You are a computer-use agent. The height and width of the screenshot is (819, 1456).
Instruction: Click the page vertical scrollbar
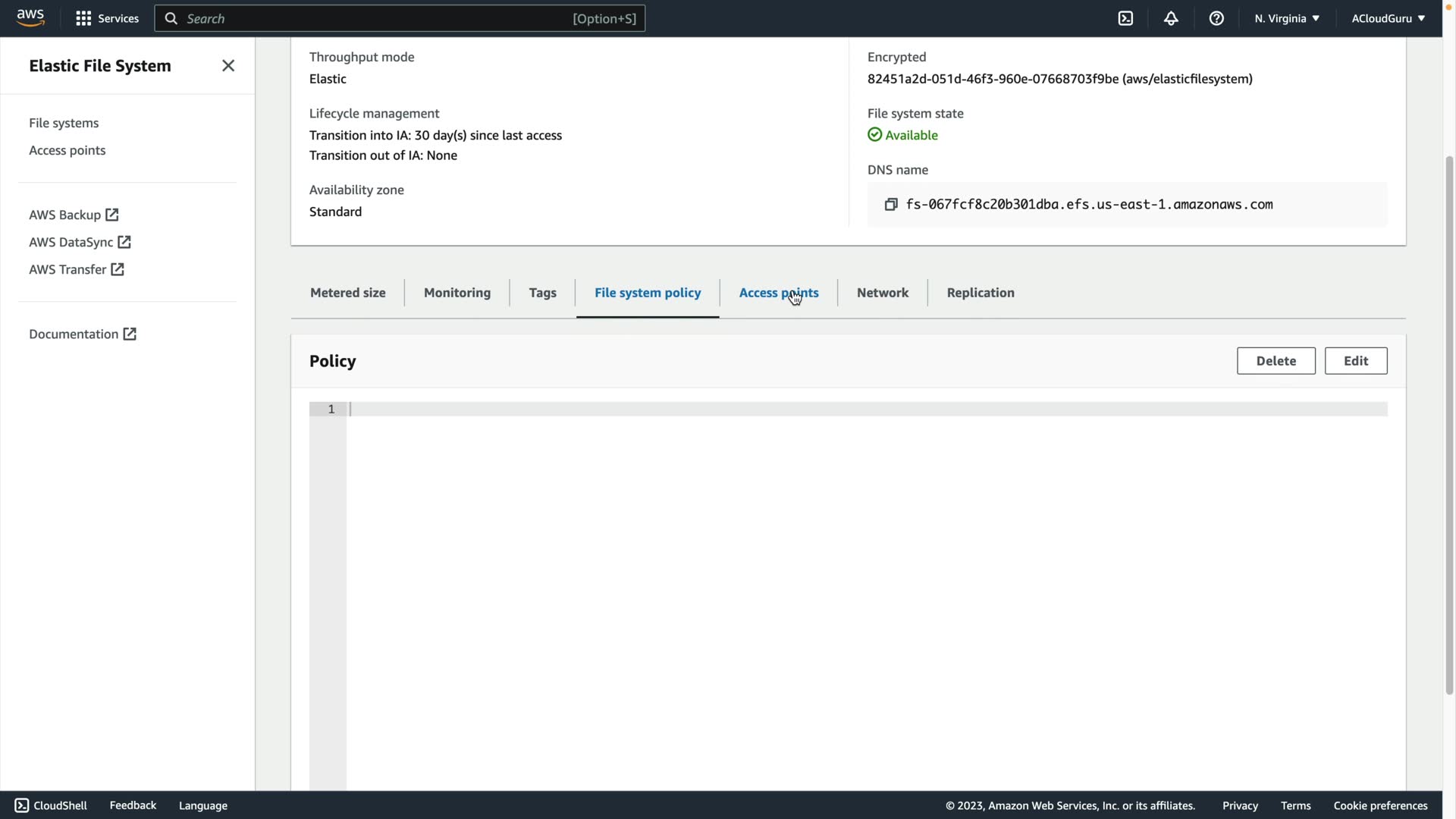pos(1449,425)
